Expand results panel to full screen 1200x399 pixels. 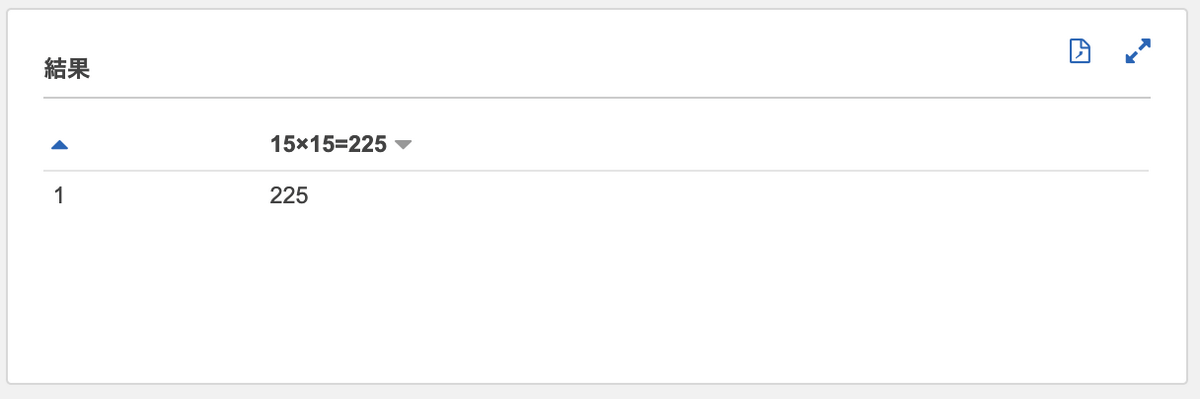click(1138, 51)
